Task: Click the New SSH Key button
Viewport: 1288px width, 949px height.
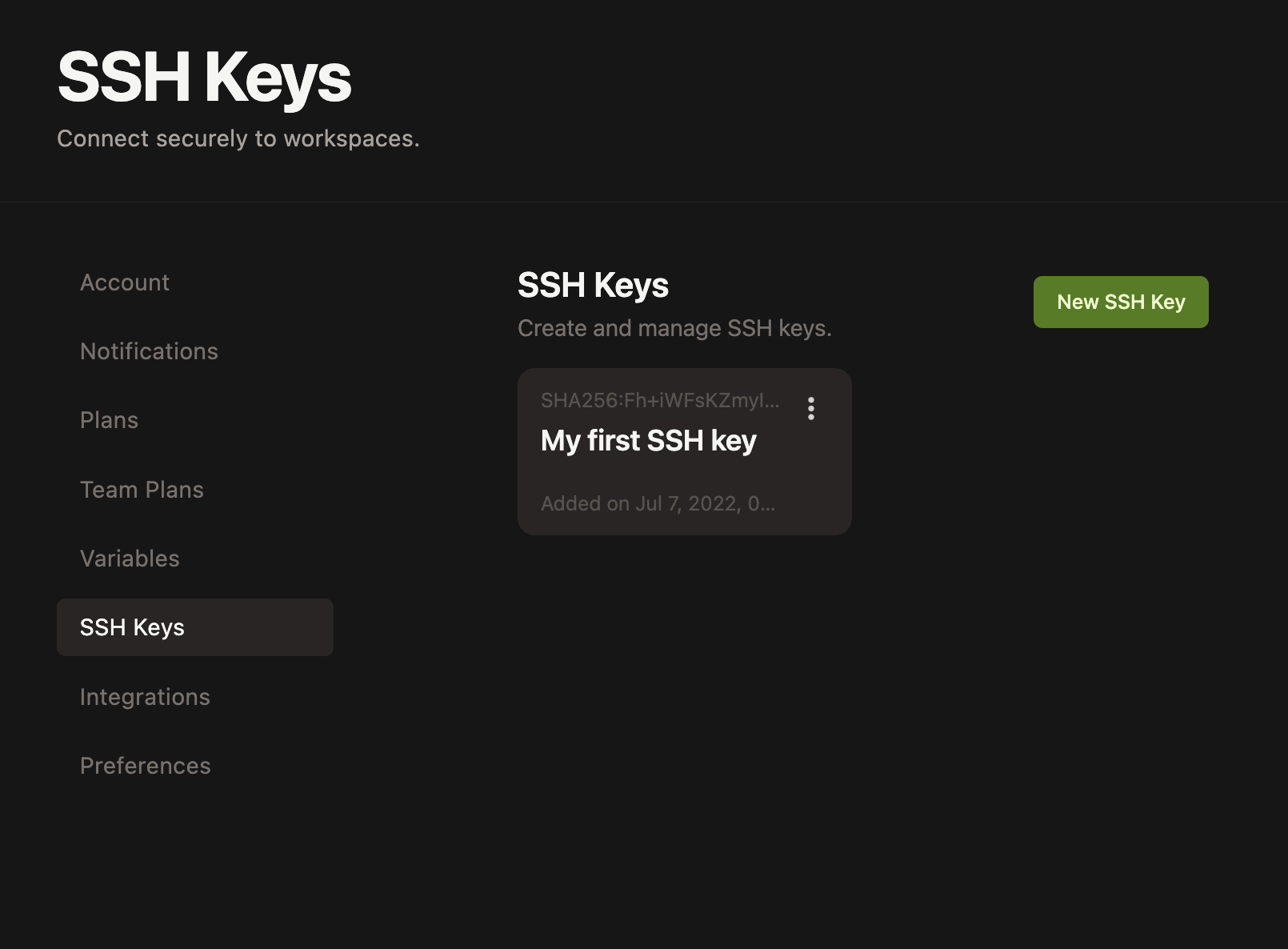Action: (x=1120, y=302)
